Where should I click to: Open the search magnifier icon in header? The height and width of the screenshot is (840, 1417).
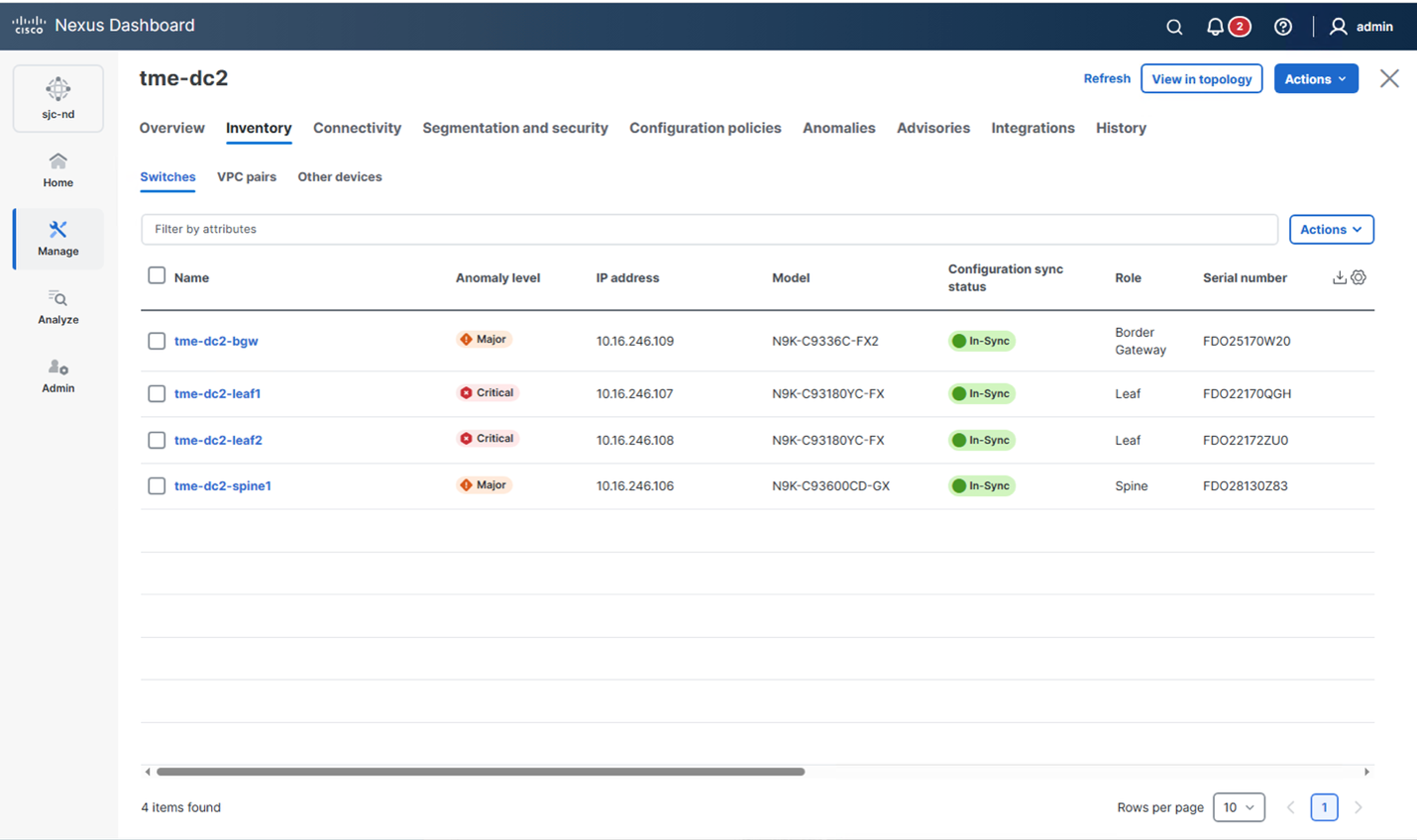(x=1174, y=27)
